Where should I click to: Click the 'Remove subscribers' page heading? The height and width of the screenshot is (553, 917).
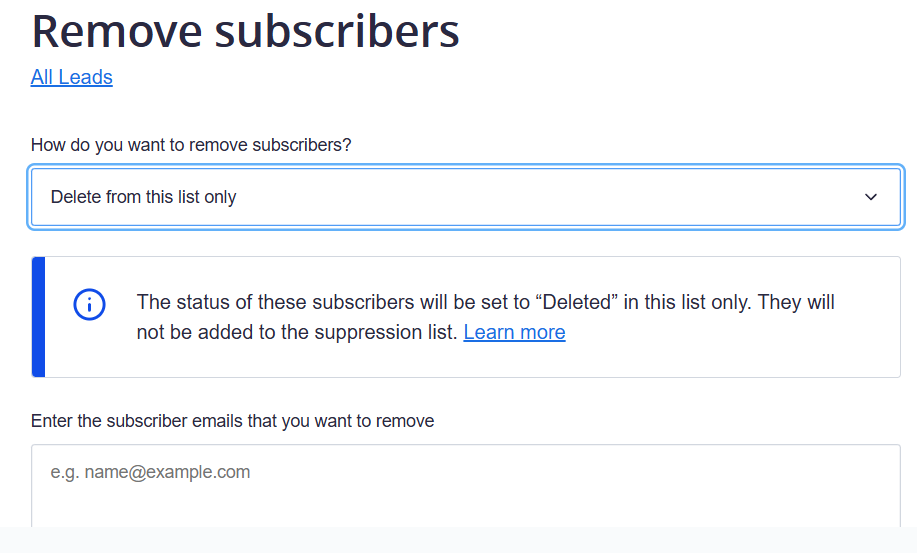point(245,31)
